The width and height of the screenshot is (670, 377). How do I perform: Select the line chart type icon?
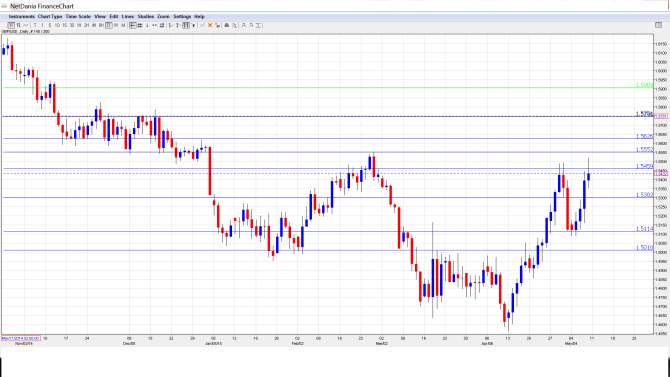(26, 26)
